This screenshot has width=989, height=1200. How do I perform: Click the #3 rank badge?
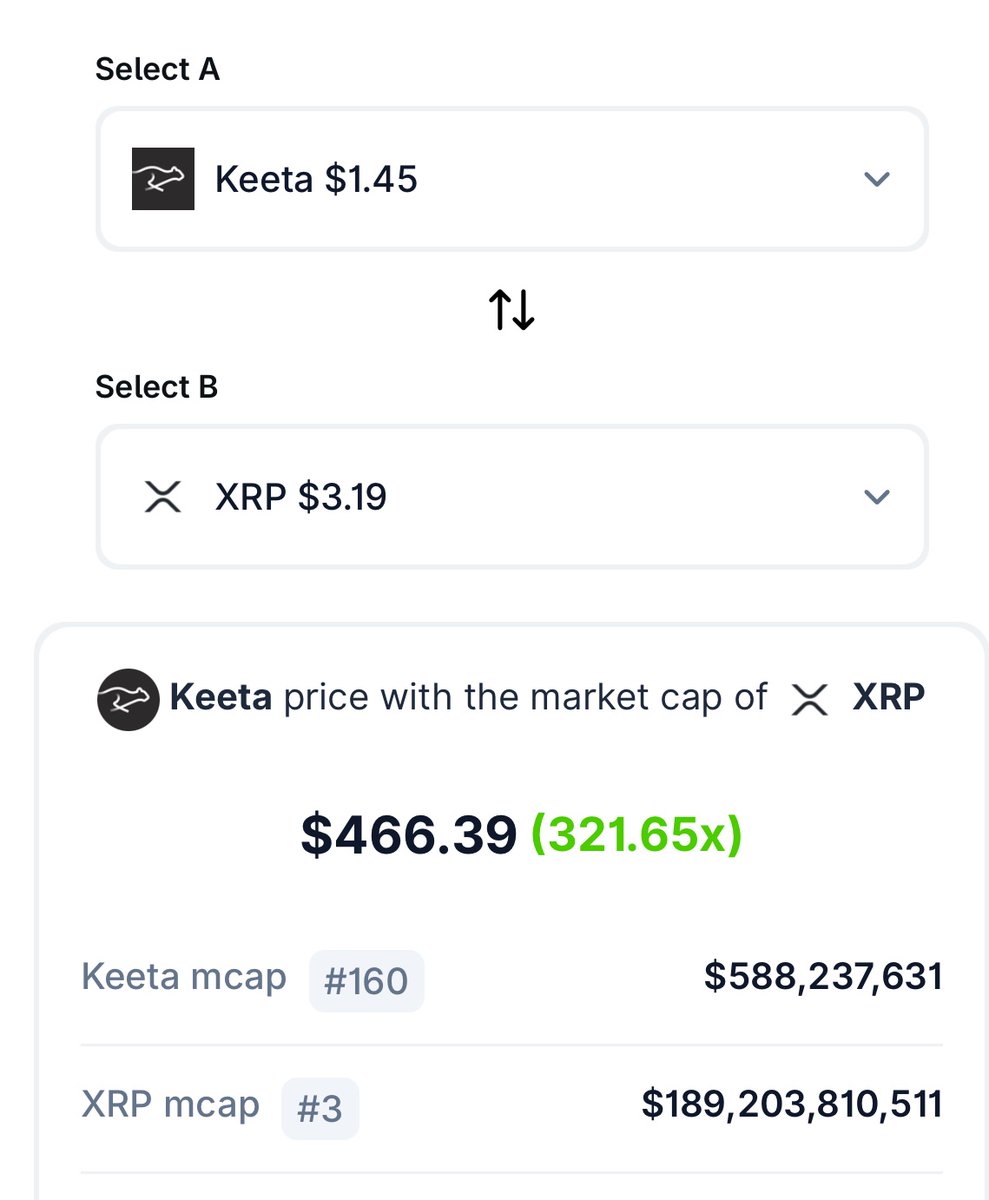click(320, 1108)
